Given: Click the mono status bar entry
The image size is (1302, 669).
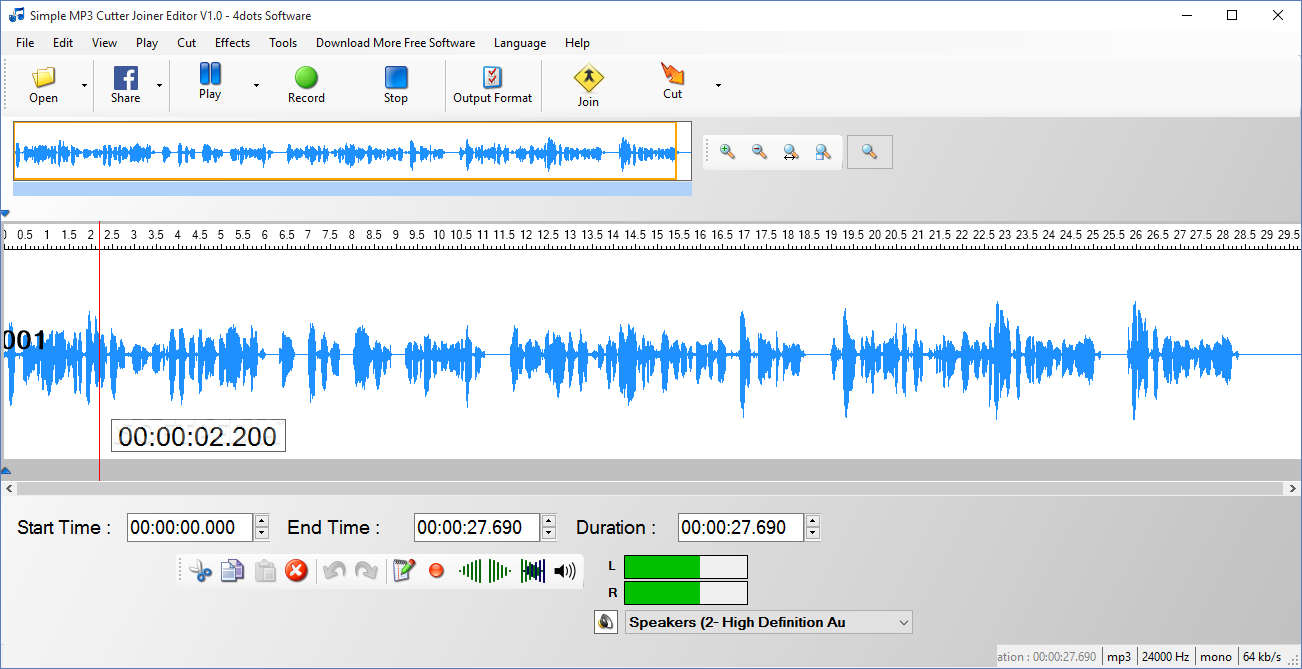Looking at the screenshot, I should pyautogui.click(x=1216, y=657).
